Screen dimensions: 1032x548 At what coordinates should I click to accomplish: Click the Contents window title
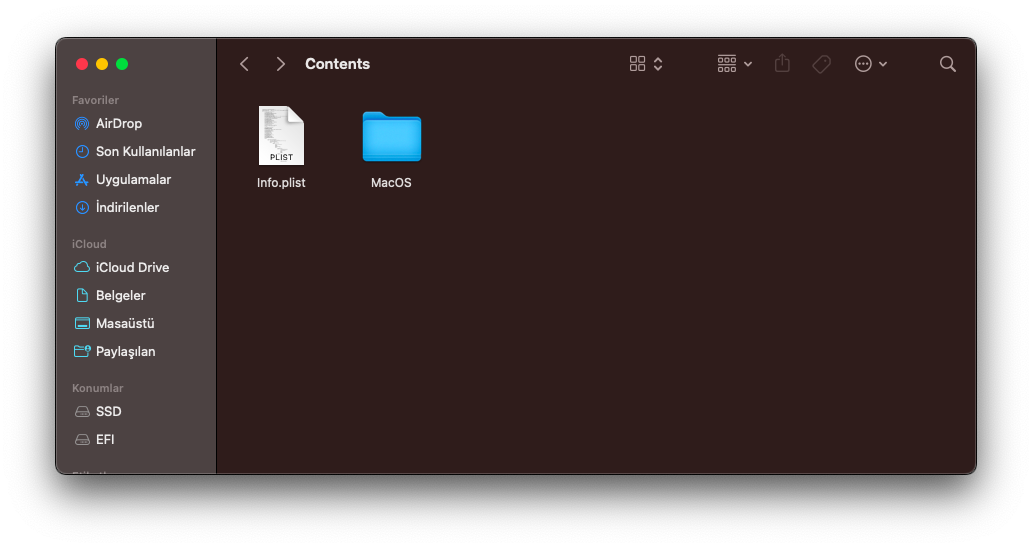pos(338,64)
